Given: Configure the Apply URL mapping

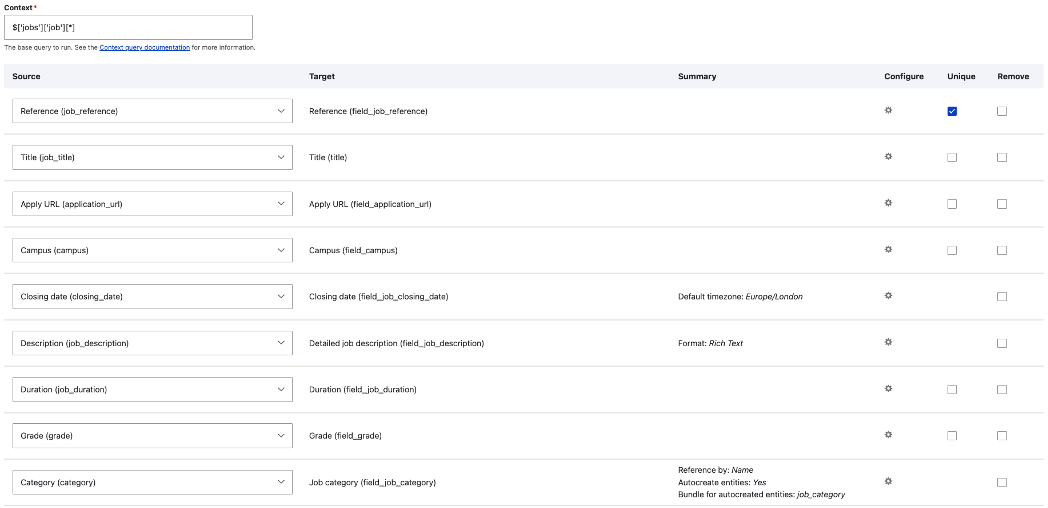Looking at the screenshot, I should point(887,203).
